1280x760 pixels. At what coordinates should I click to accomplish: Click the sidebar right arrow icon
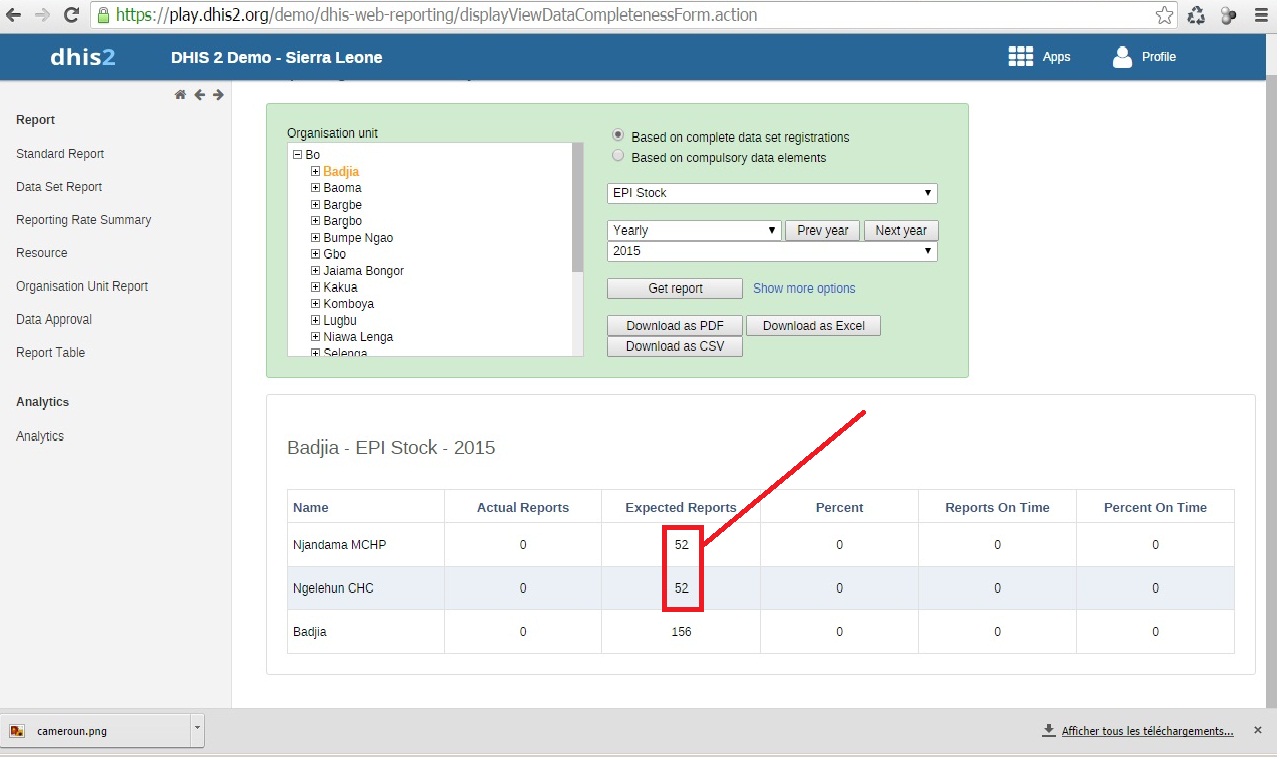[218, 95]
